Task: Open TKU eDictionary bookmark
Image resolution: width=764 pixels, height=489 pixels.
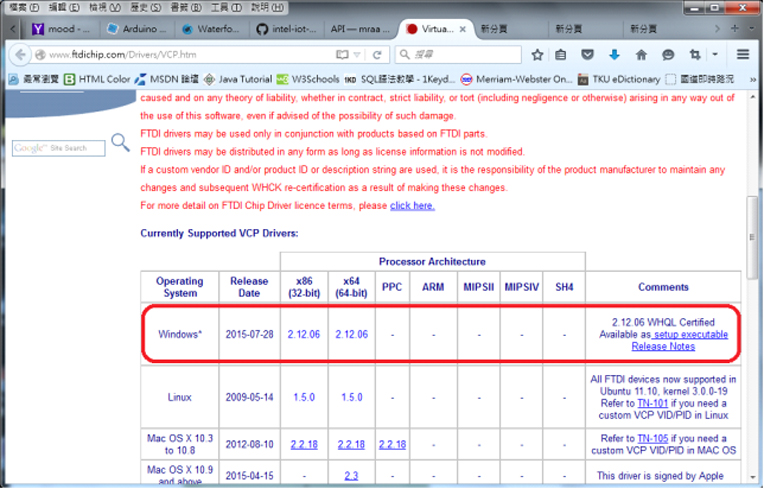Action: tap(619, 79)
